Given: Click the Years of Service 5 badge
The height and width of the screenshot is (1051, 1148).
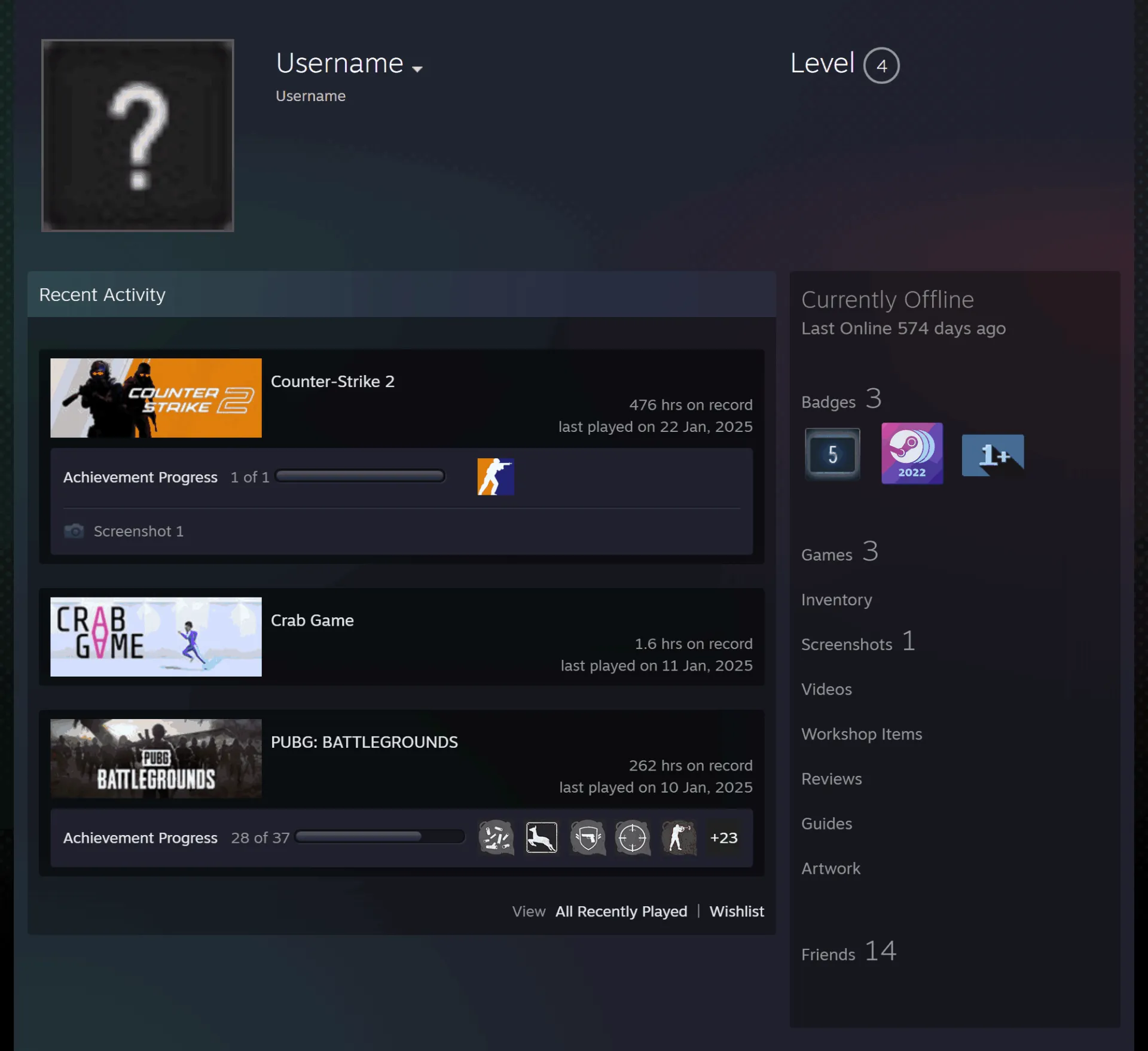Looking at the screenshot, I should (832, 454).
